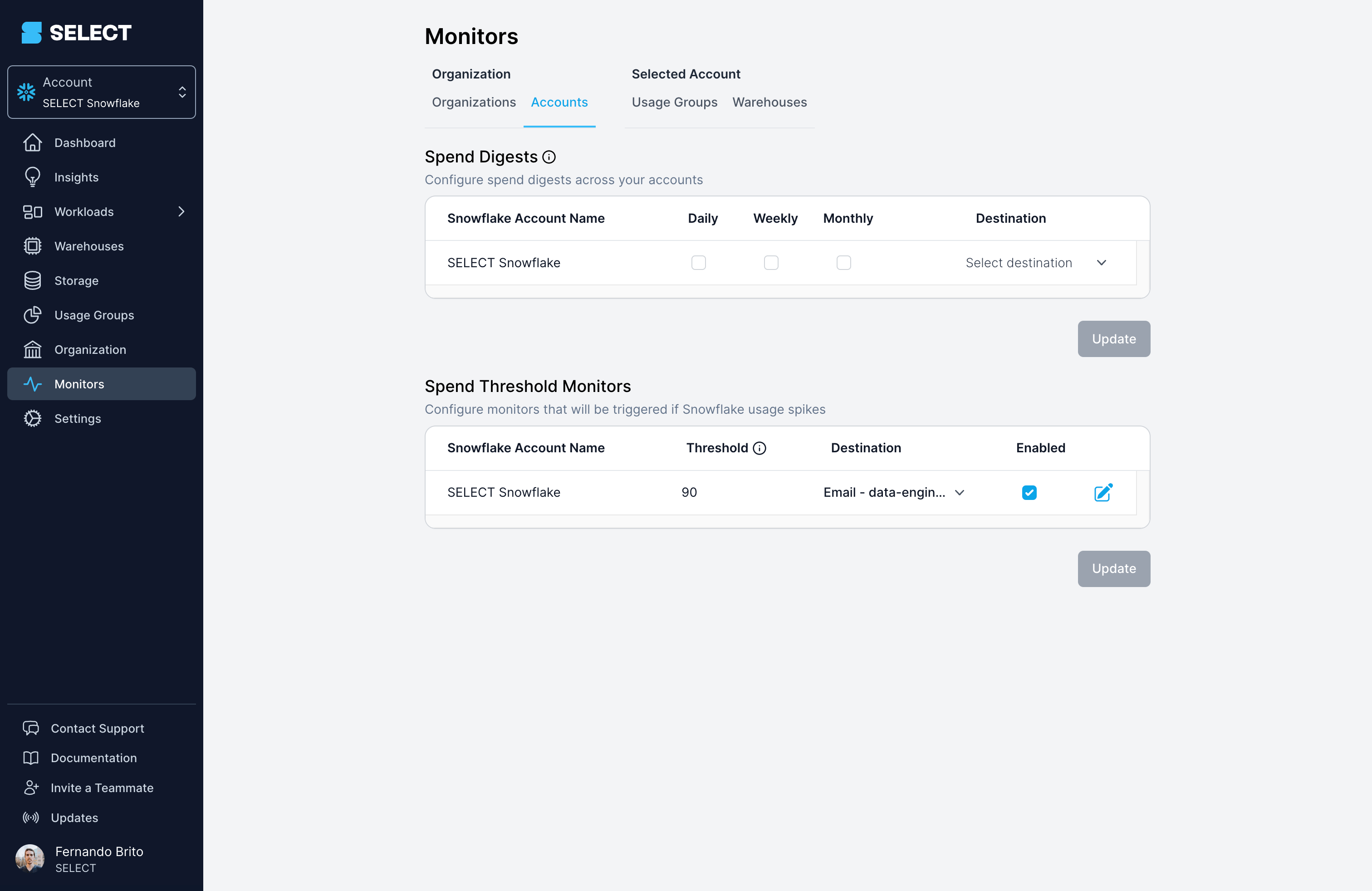Click the Usage Groups pie chart icon
This screenshot has height=891, width=1372.
click(x=32, y=315)
